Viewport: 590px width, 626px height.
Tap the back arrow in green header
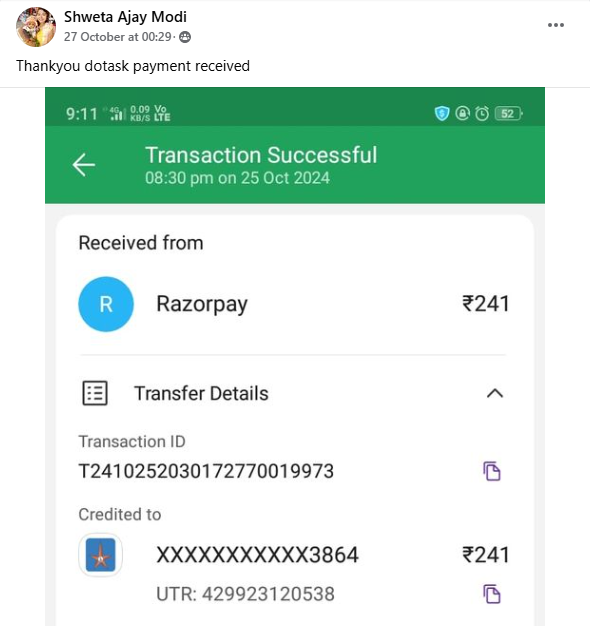point(83,164)
